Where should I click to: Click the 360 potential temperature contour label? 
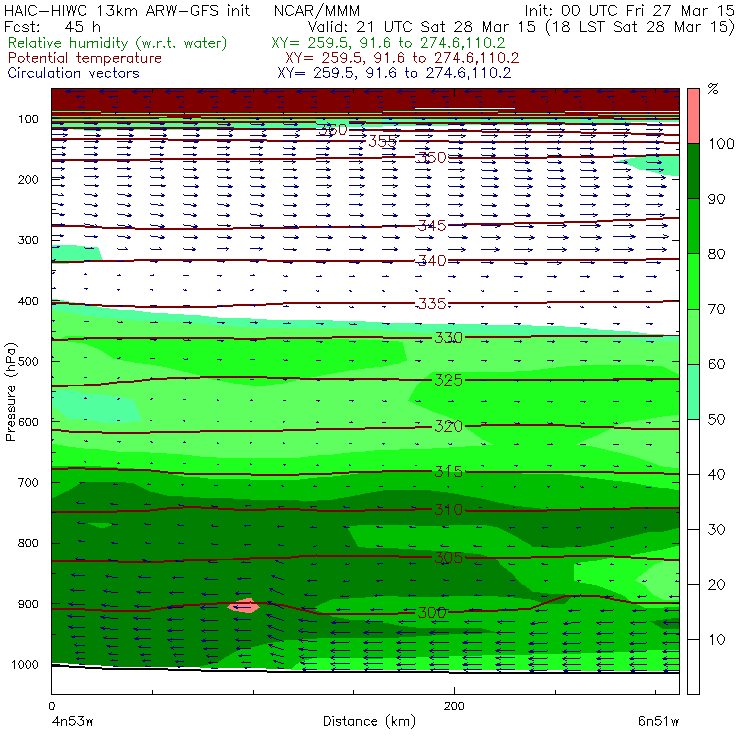click(x=332, y=129)
